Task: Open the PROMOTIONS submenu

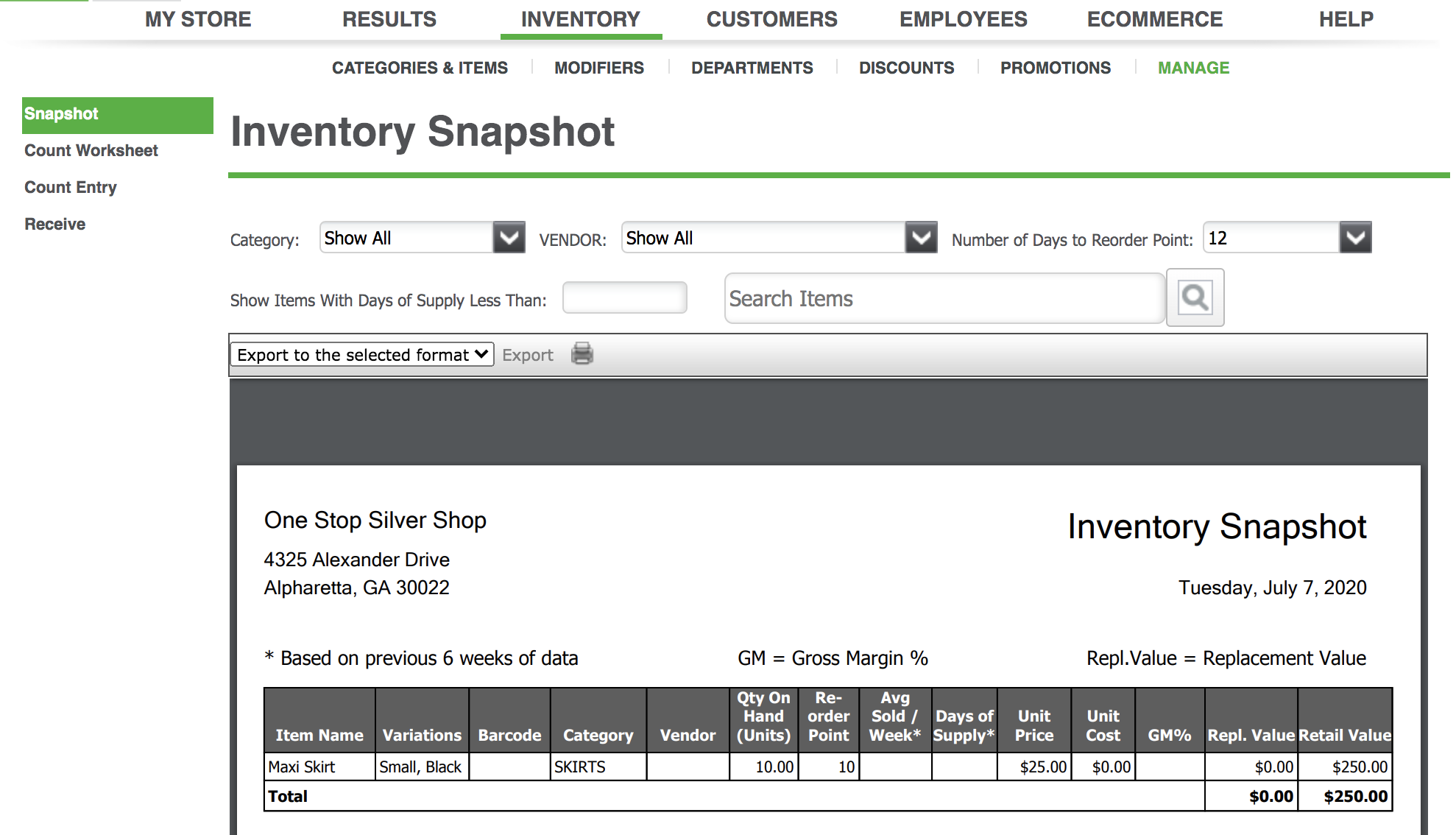Action: point(1056,68)
